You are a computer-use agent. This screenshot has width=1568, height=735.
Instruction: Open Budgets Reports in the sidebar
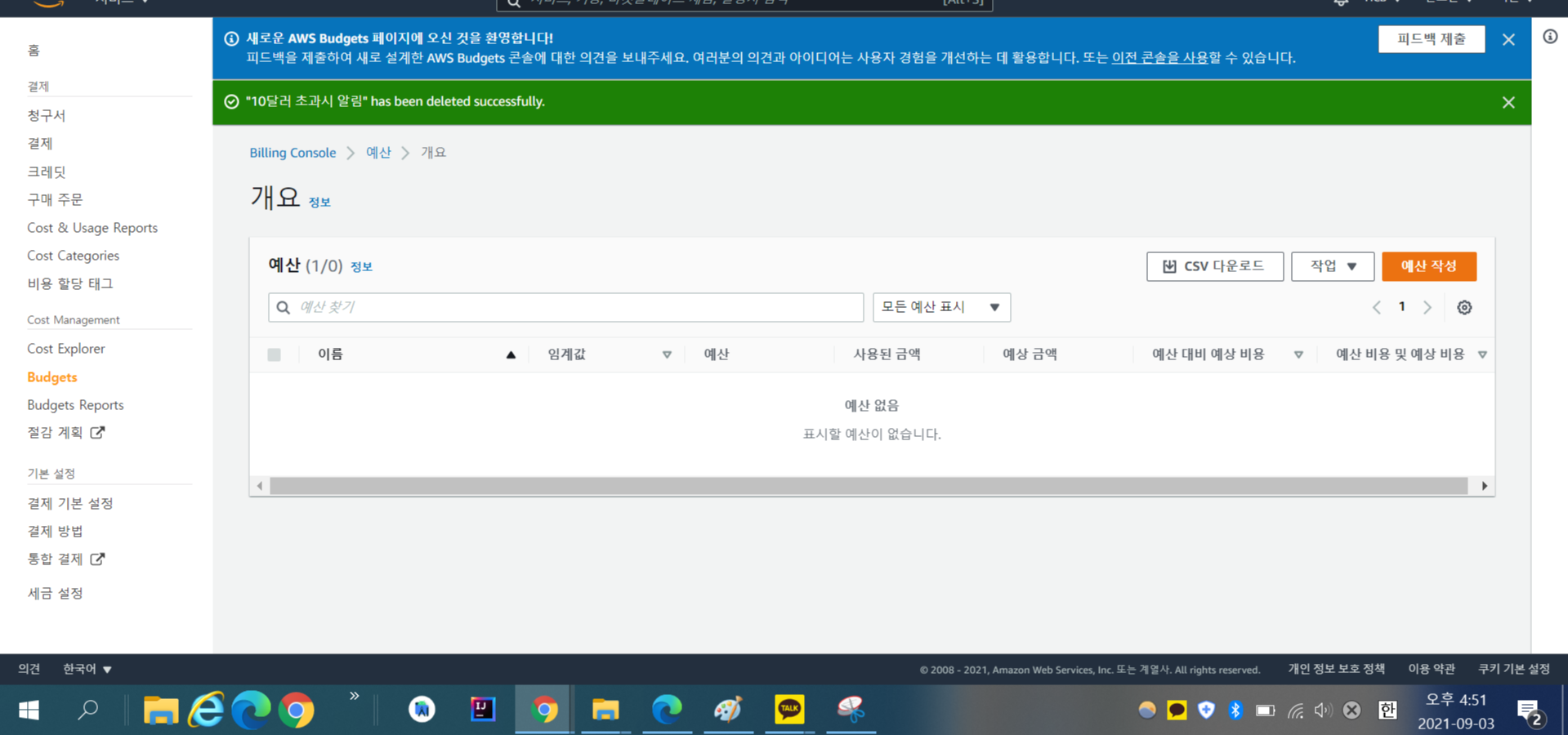[75, 405]
